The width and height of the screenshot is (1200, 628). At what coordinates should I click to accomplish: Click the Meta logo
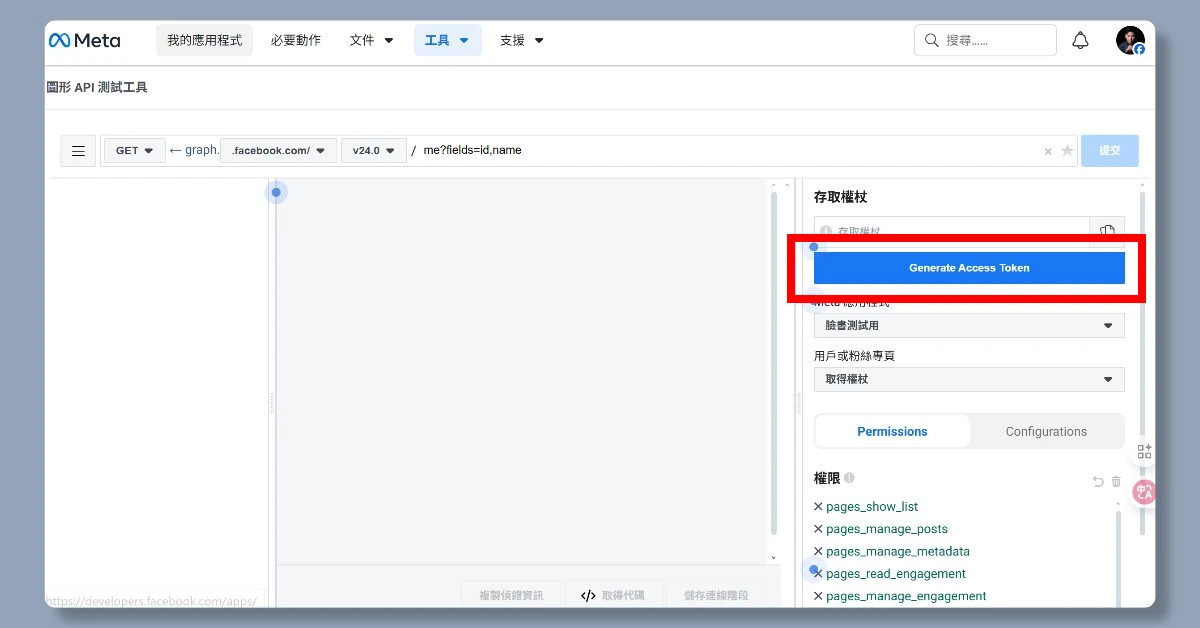point(84,40)
